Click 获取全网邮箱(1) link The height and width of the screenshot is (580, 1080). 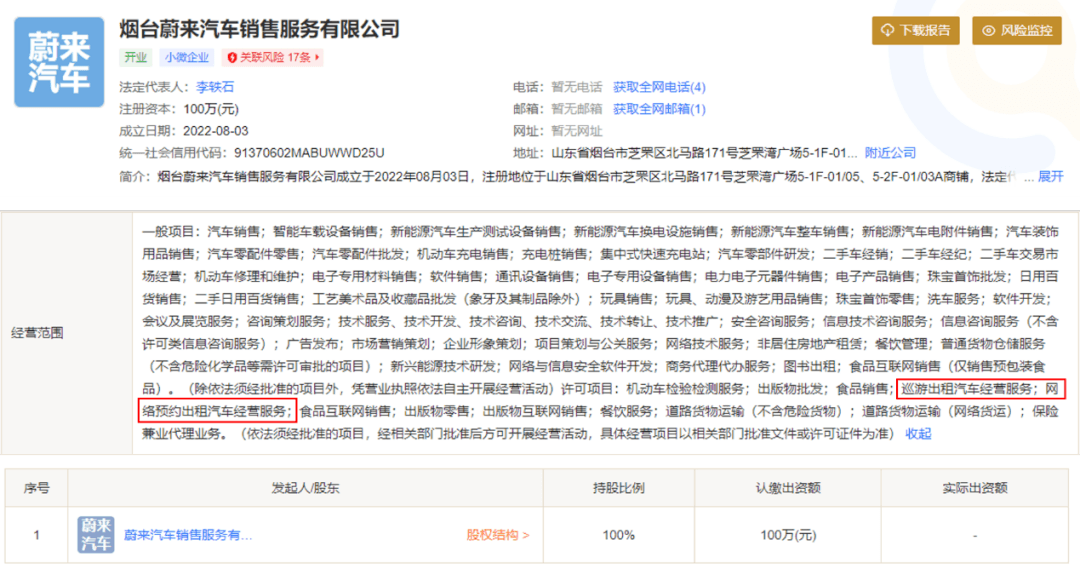point(659,109)
